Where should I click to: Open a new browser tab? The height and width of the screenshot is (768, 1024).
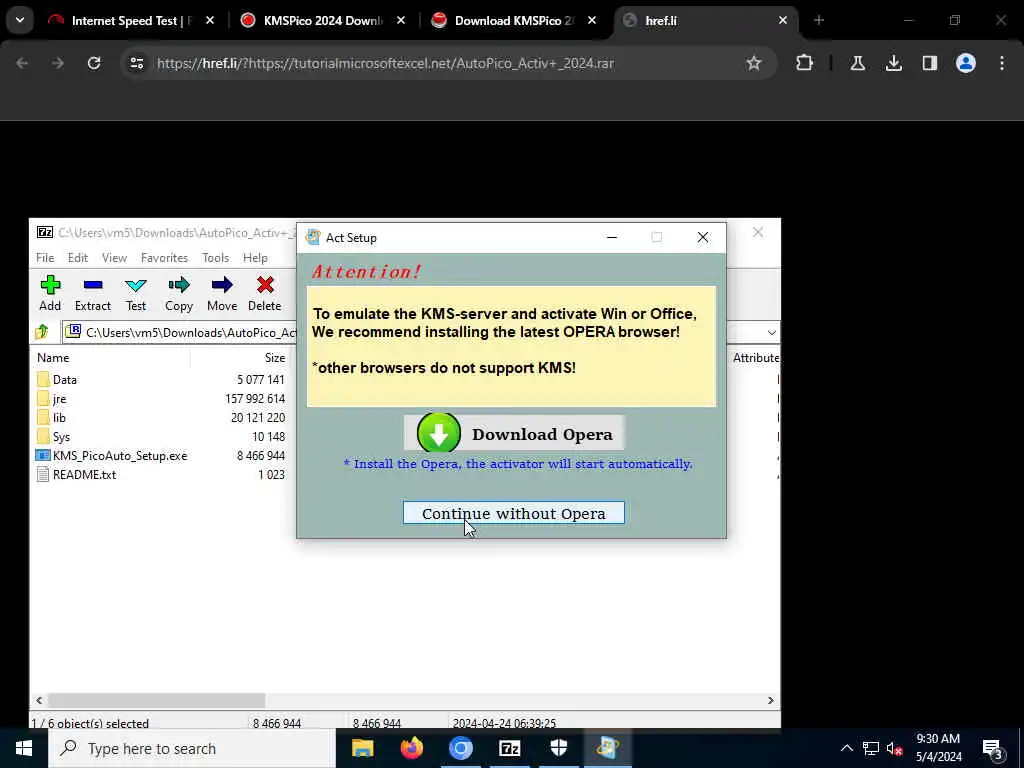[819, 20]
